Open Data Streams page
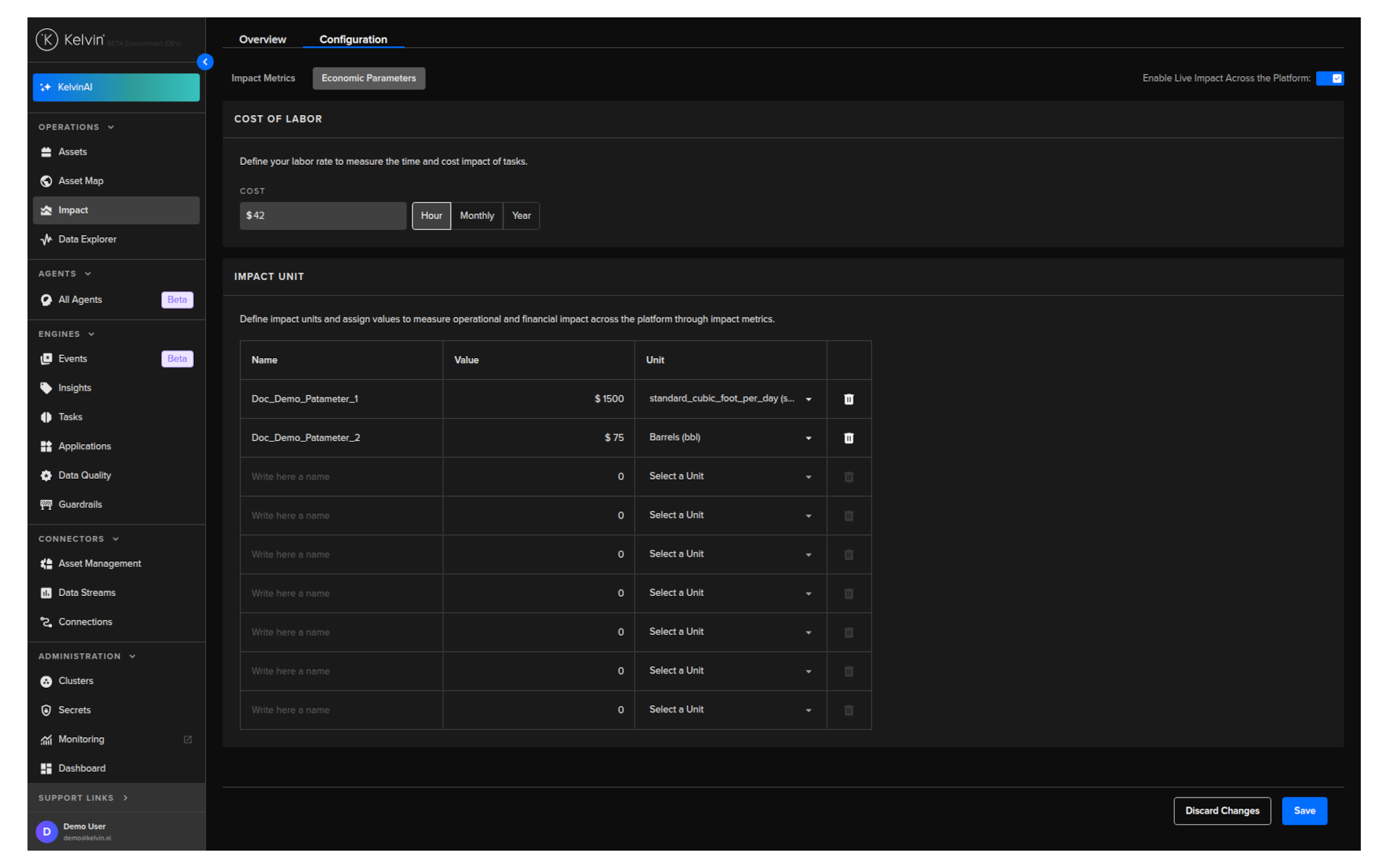Viewport: 1389px width, 868px height. 116,593
